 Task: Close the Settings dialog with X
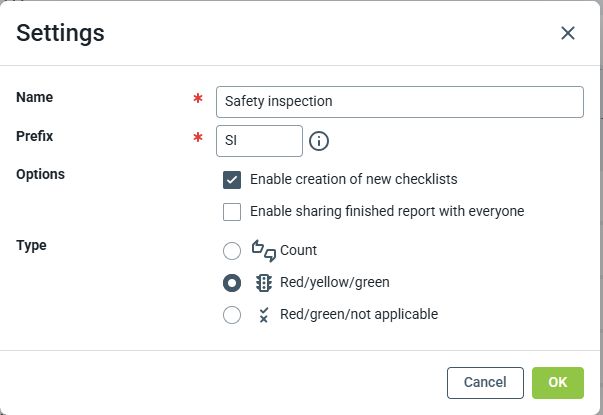pos(568,33)
